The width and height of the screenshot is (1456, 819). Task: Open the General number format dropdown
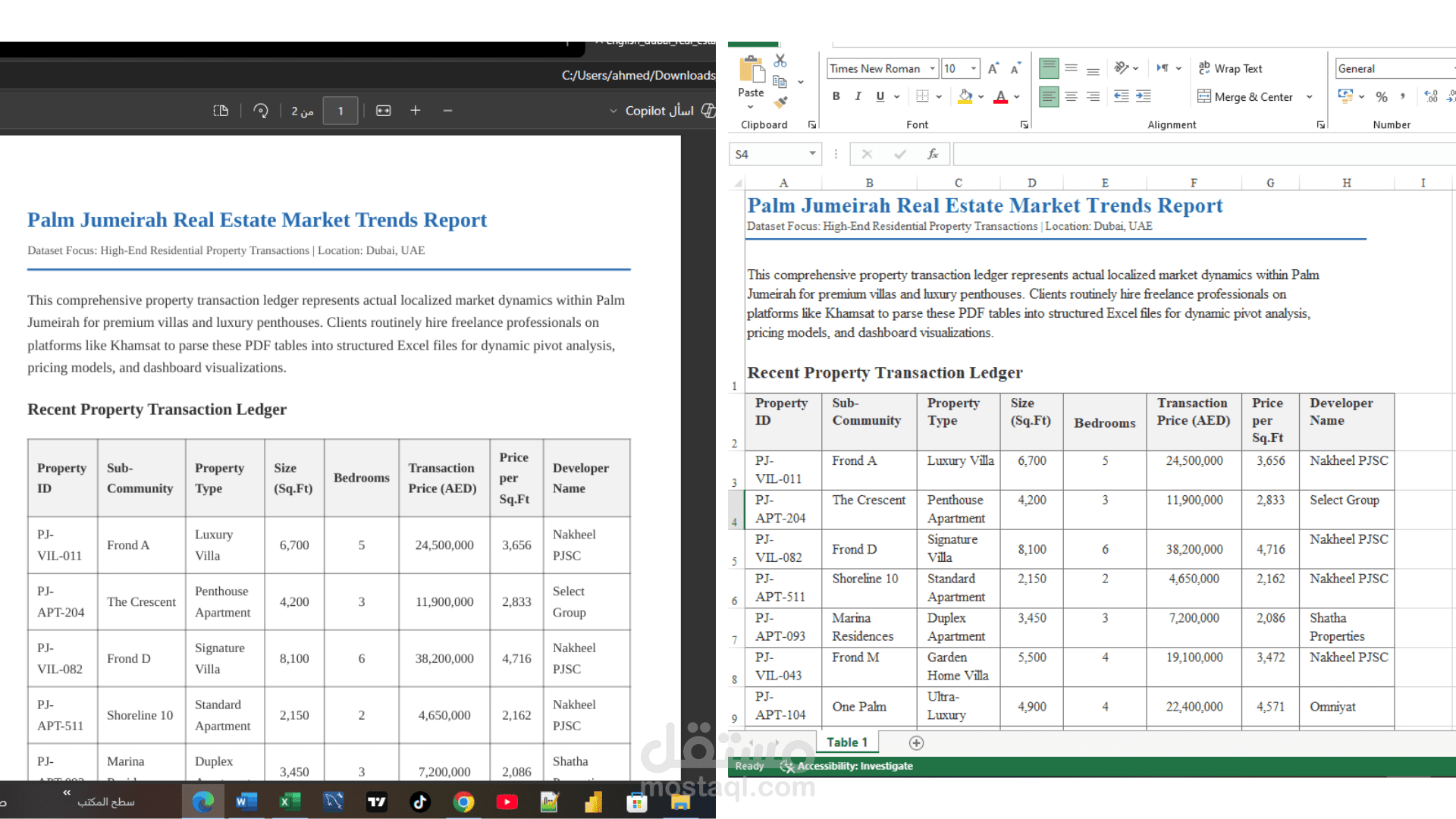click(x=1395, y=68)
